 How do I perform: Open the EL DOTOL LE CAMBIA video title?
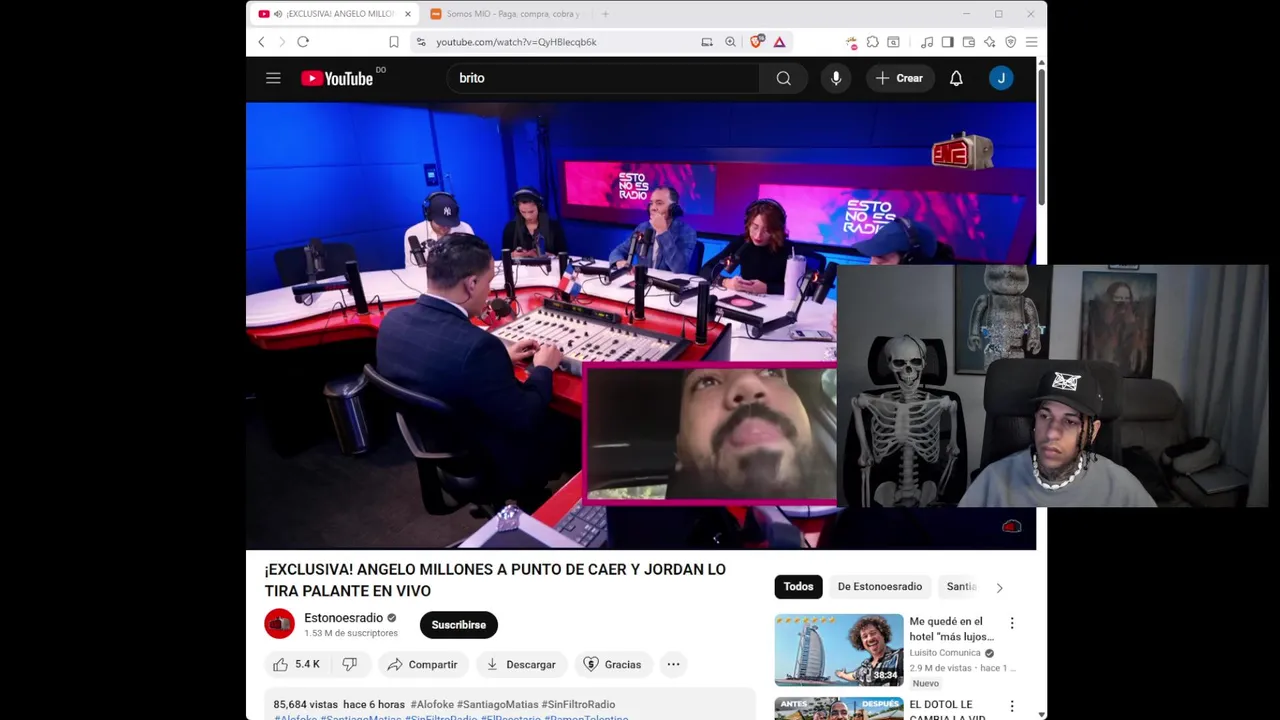click(x=947, y=710)
